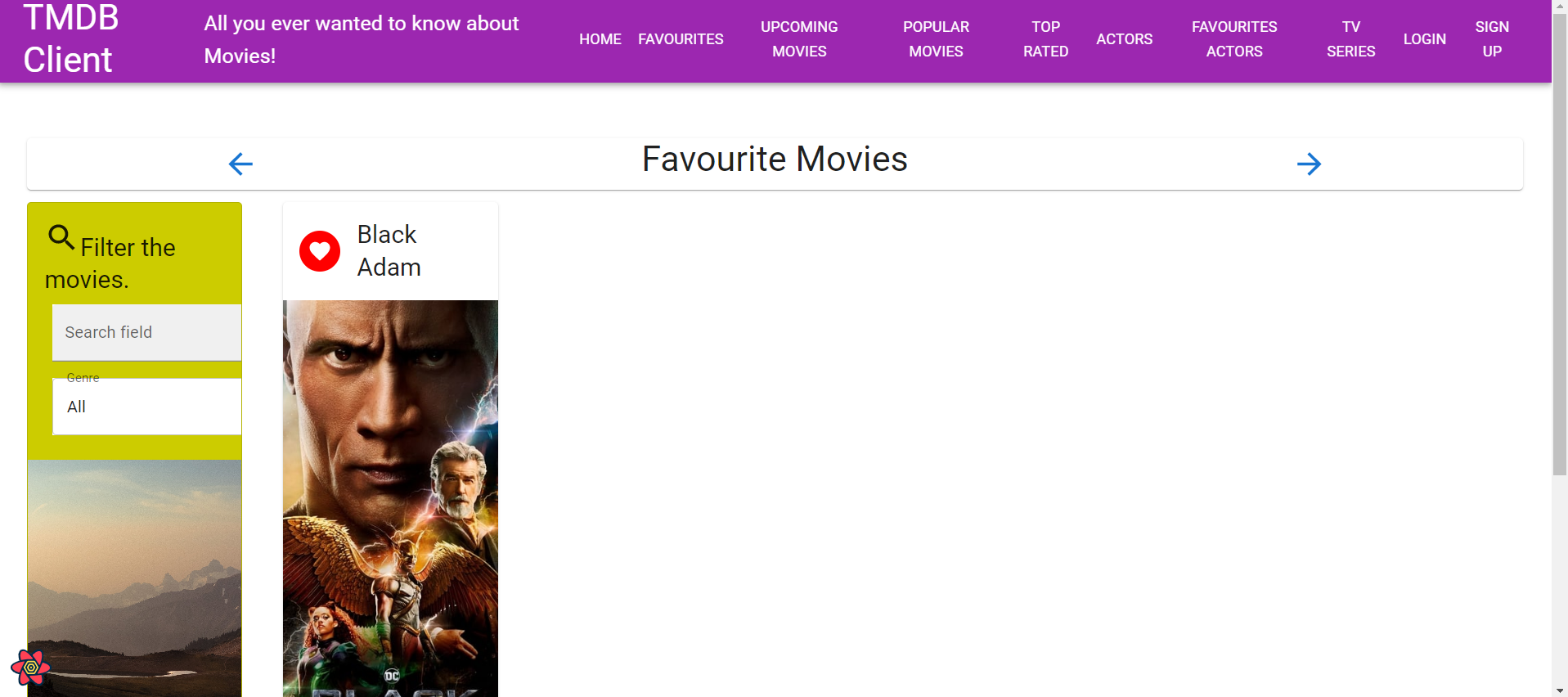Image resolution: width=1568 pixels, height=697 pixels.
Task: Click the forward arrow icon
Action: pos(1309,164)
